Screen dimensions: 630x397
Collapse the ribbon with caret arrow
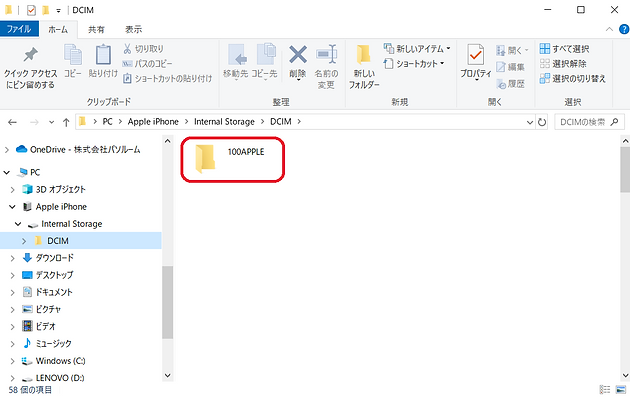pos(609,29)
